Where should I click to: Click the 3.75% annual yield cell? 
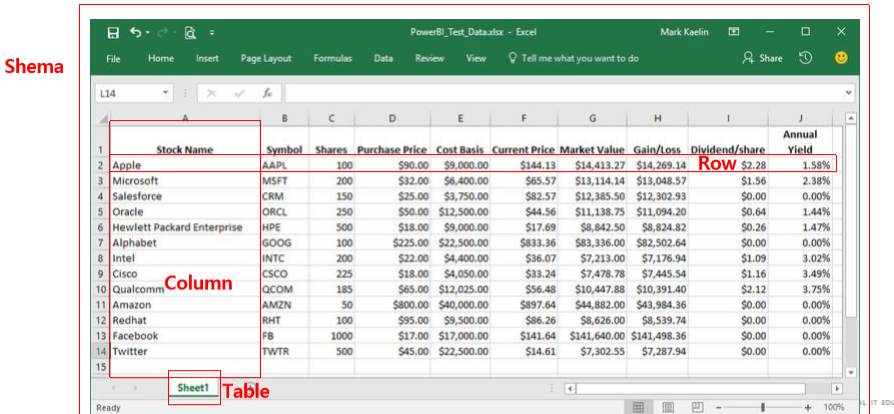pos(800,290)
